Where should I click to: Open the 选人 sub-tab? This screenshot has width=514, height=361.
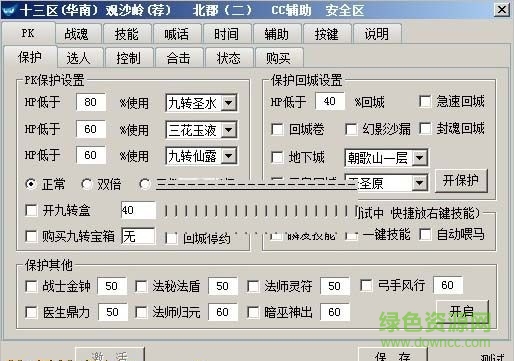[79, 58]
